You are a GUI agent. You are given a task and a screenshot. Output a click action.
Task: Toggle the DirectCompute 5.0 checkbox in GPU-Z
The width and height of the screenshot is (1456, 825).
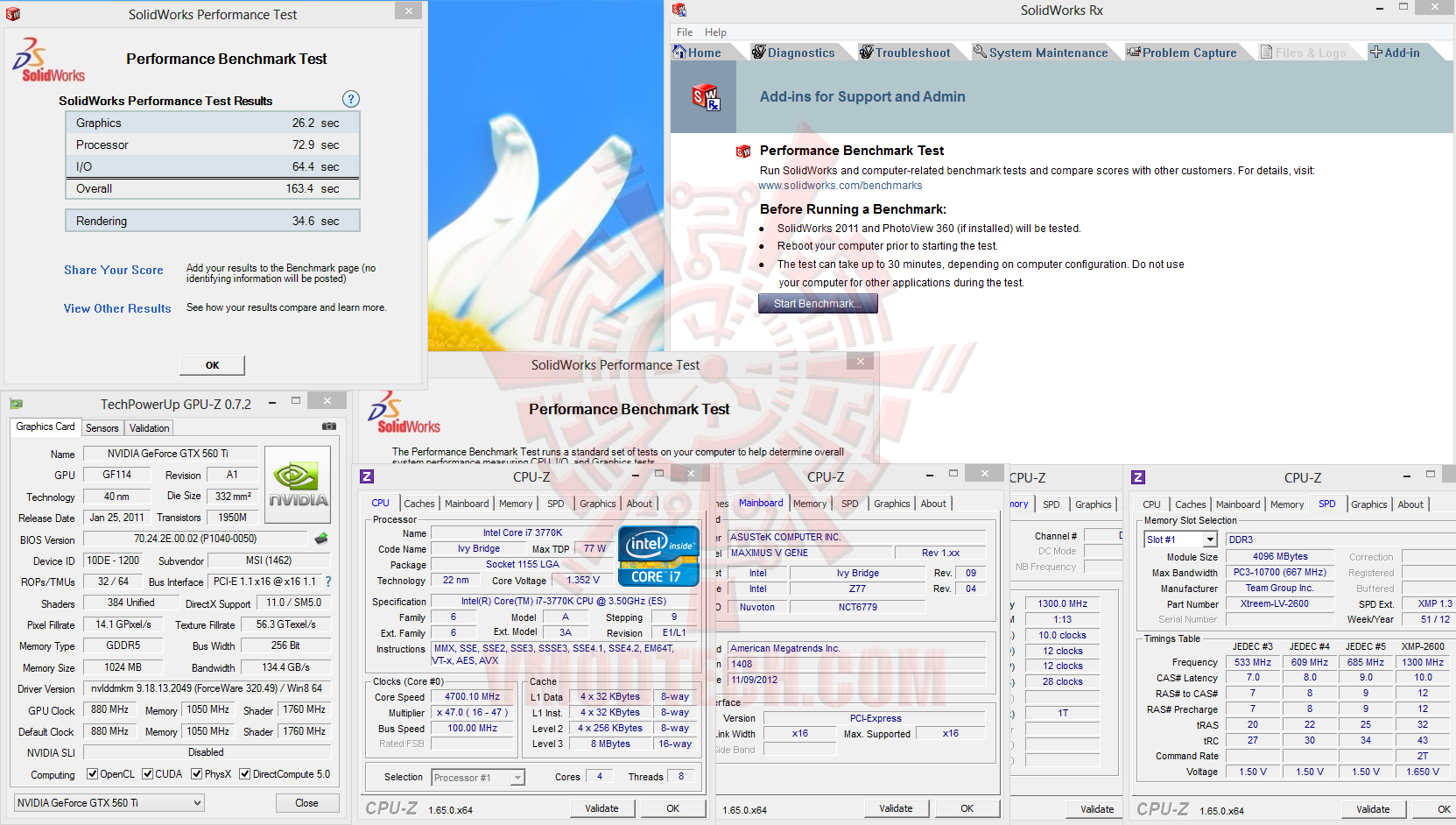245,774
